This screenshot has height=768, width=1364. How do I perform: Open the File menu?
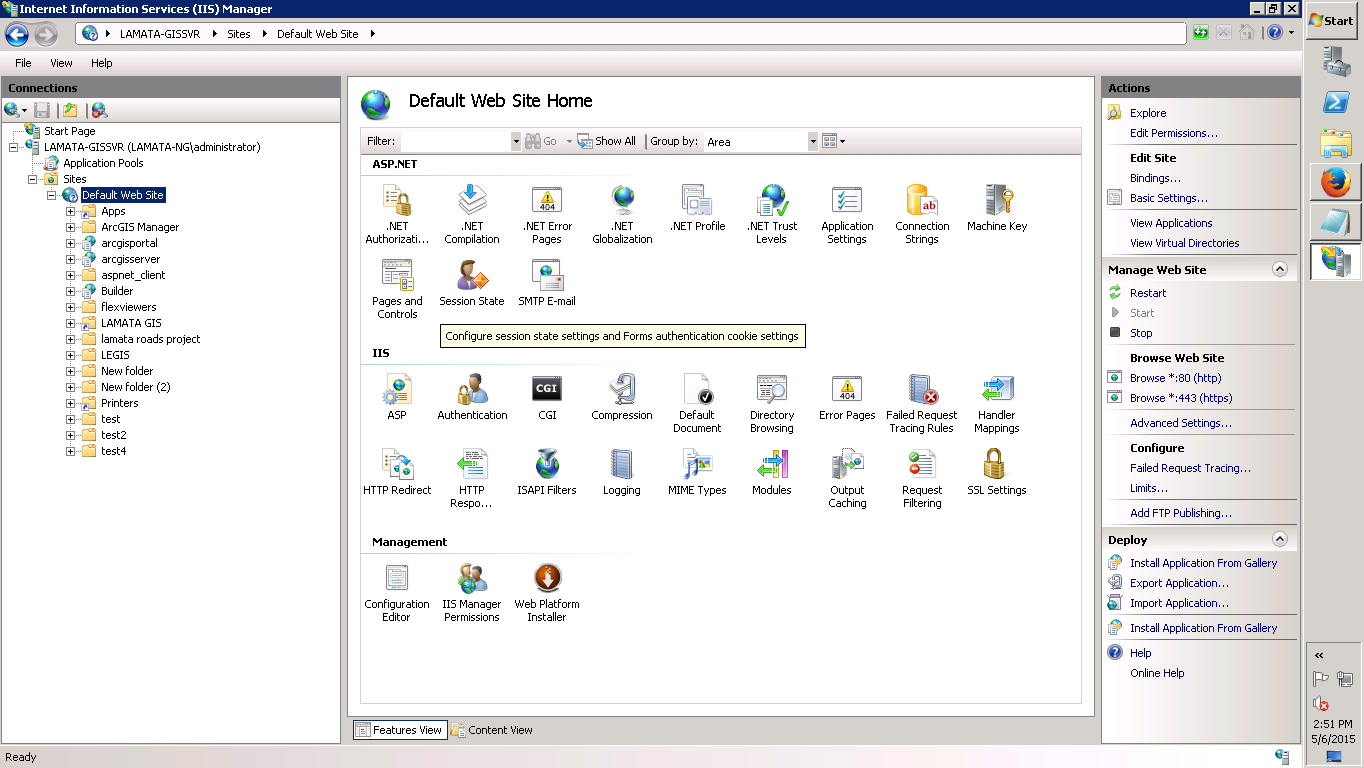pos(23,63)
